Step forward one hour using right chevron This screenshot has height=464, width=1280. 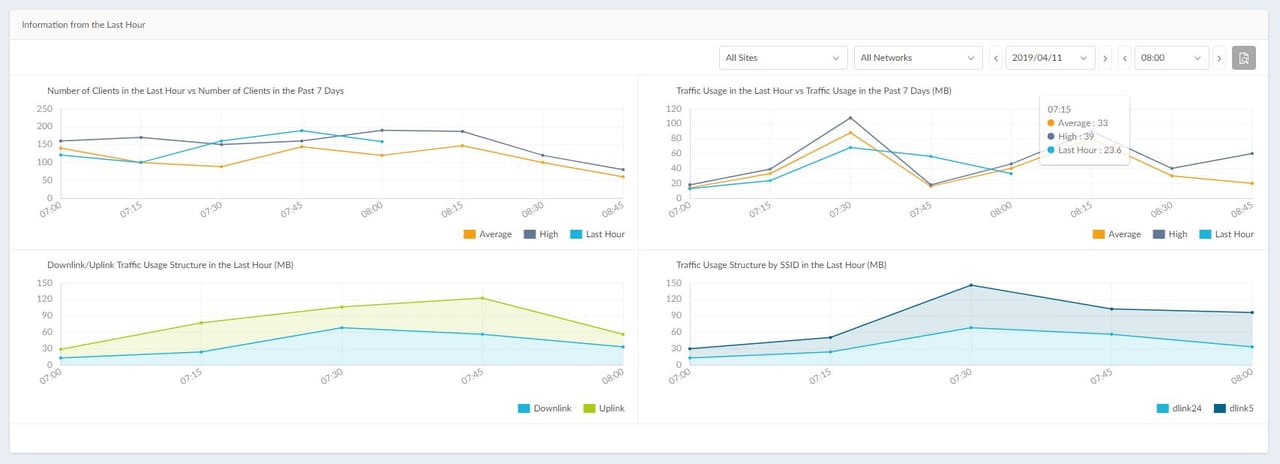pos(1219,58)
